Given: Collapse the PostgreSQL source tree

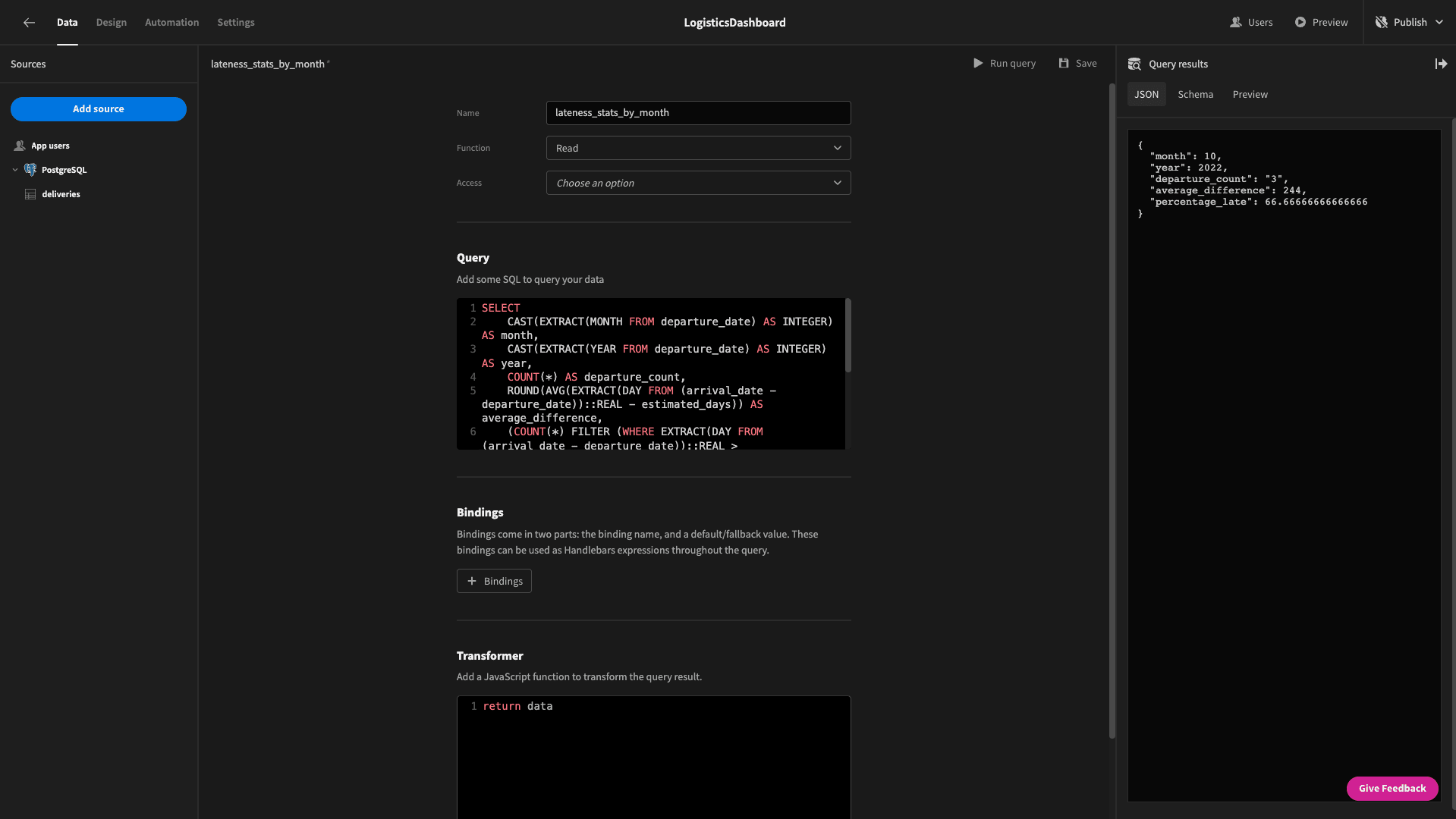Looking at the screenshot, I should pos(15,170).
